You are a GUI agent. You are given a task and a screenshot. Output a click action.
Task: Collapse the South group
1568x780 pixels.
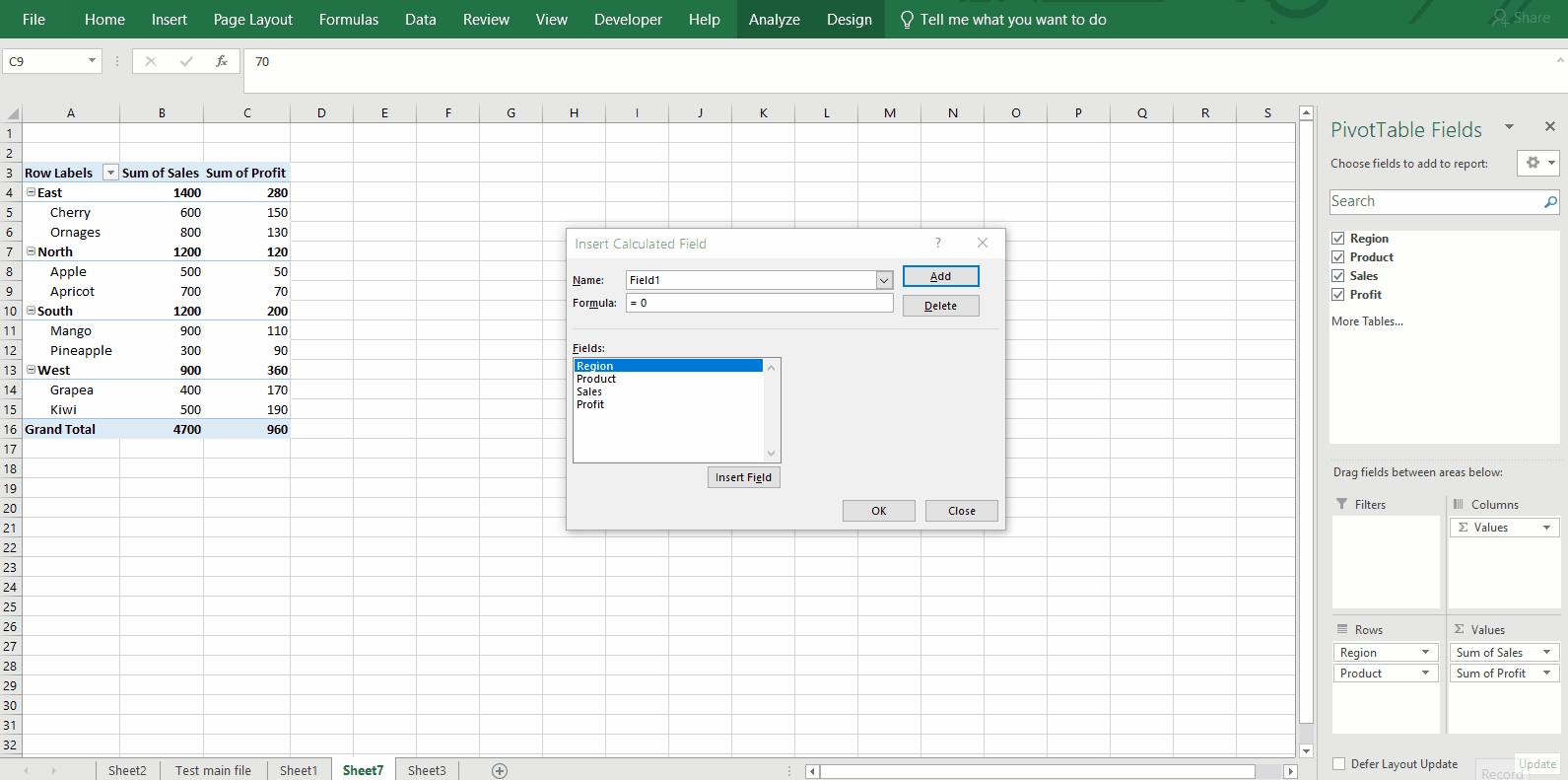(x=31, y=311)
